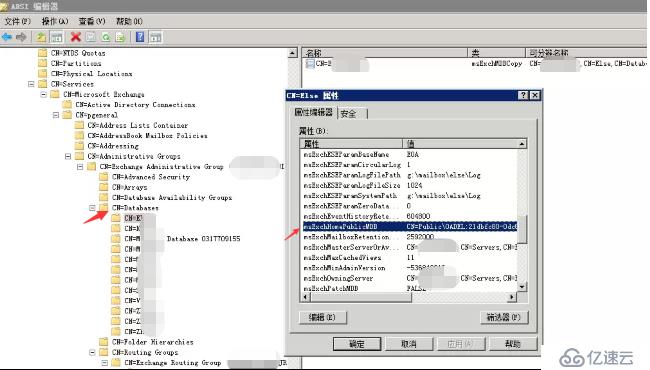Image resolution: width=650 pixels, height=370 pixels.
Task: Collapse the CN=Microsoft Exchange node
Action: coord(44,94)
